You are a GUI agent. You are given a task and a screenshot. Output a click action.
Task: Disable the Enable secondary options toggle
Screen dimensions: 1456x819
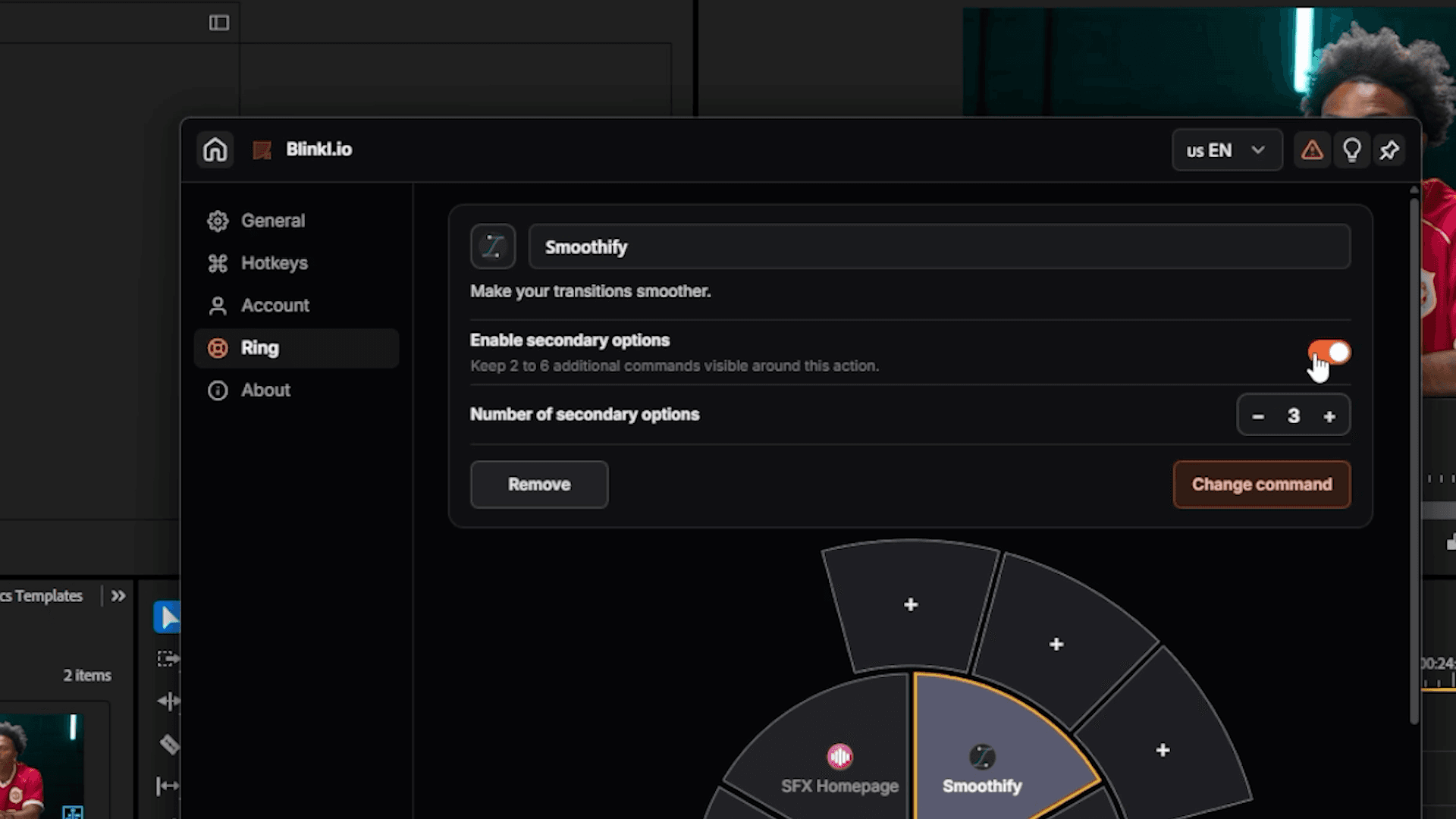[x=1329, y=353]
